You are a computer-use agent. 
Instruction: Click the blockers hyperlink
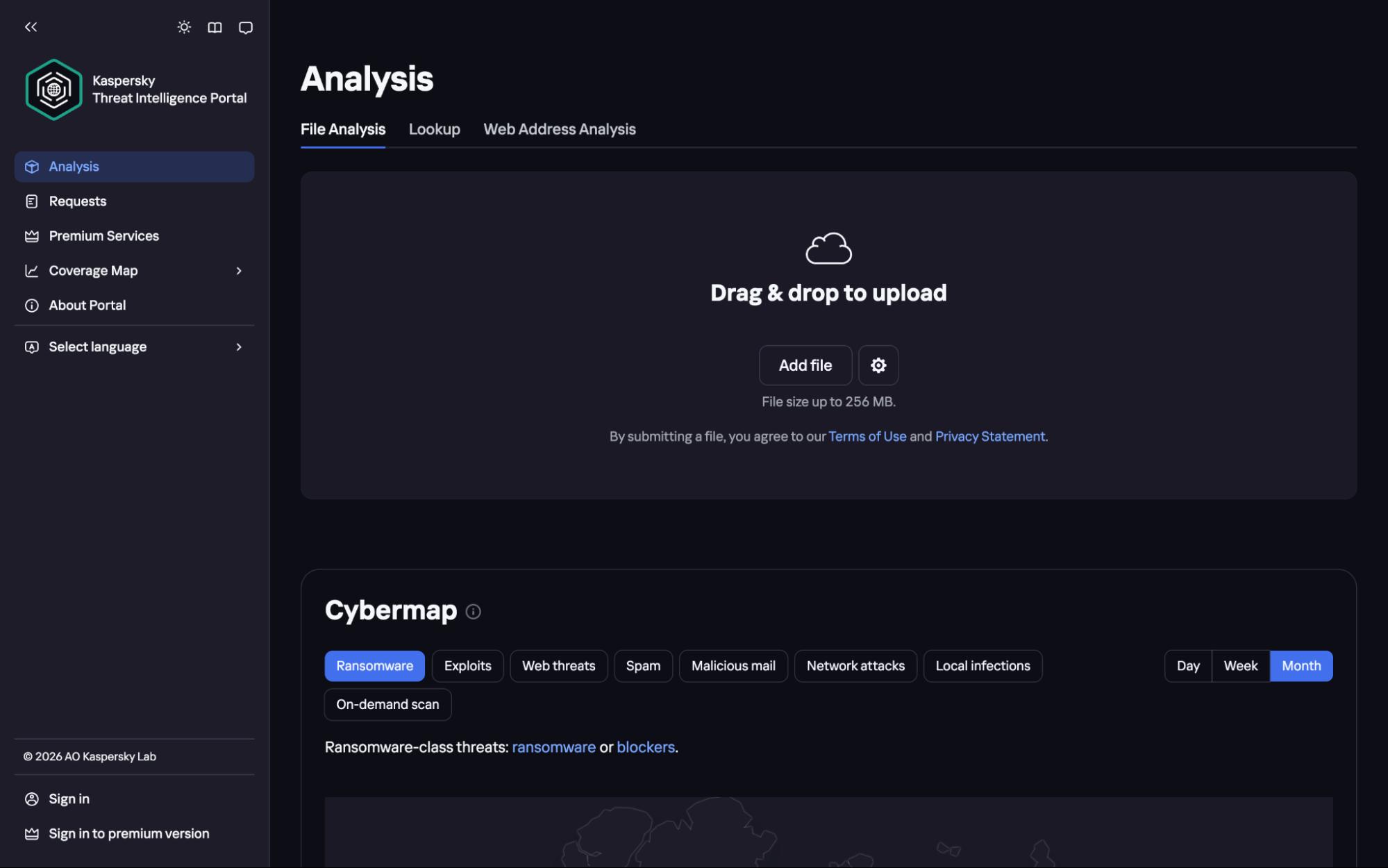(645, 746)
